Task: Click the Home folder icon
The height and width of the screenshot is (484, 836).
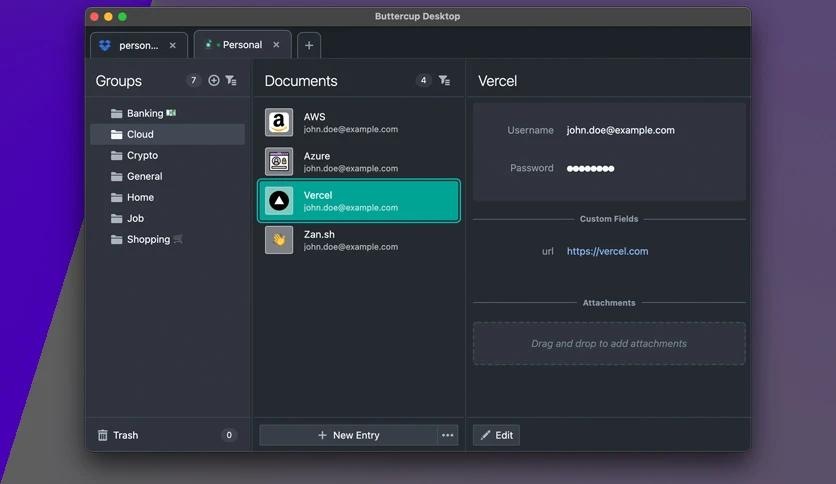Action: coord(116,198)
